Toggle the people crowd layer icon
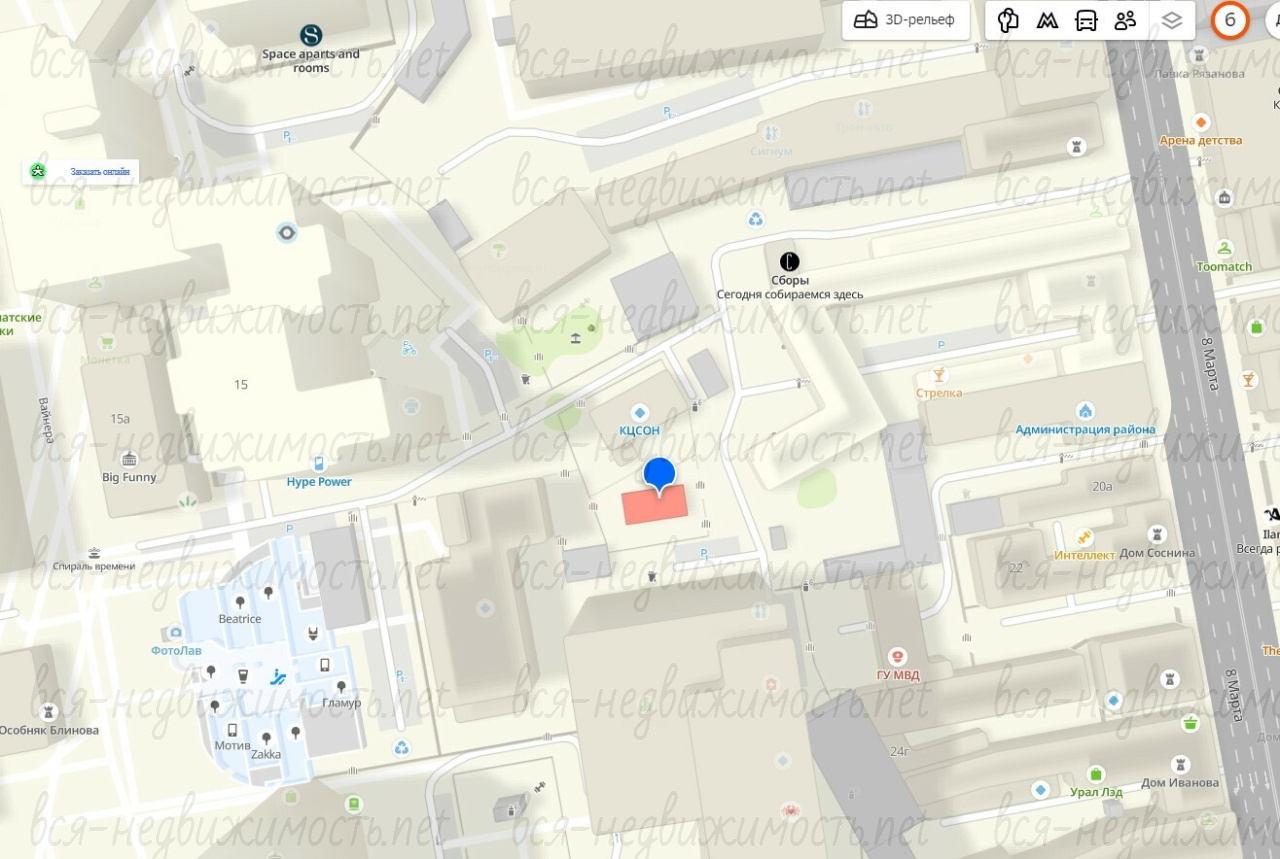1280x859 pixels. (x=1125, y=20)
